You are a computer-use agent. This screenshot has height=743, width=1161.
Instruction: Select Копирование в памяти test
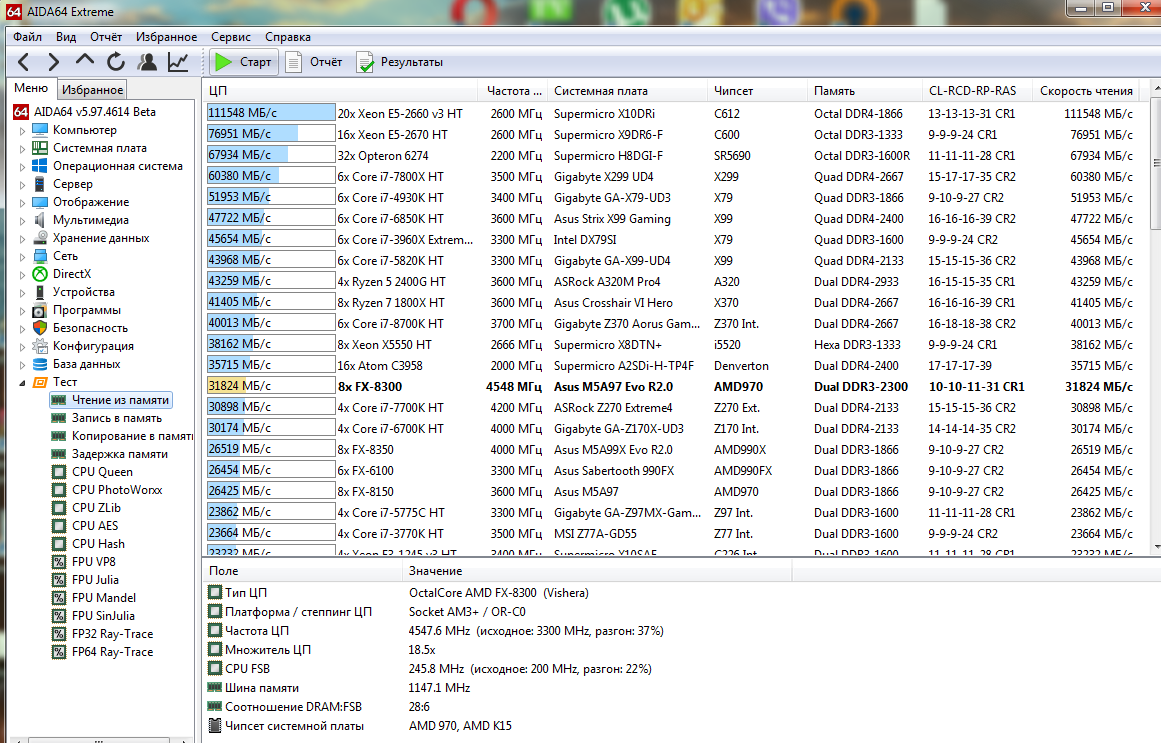tap(121, 436)
